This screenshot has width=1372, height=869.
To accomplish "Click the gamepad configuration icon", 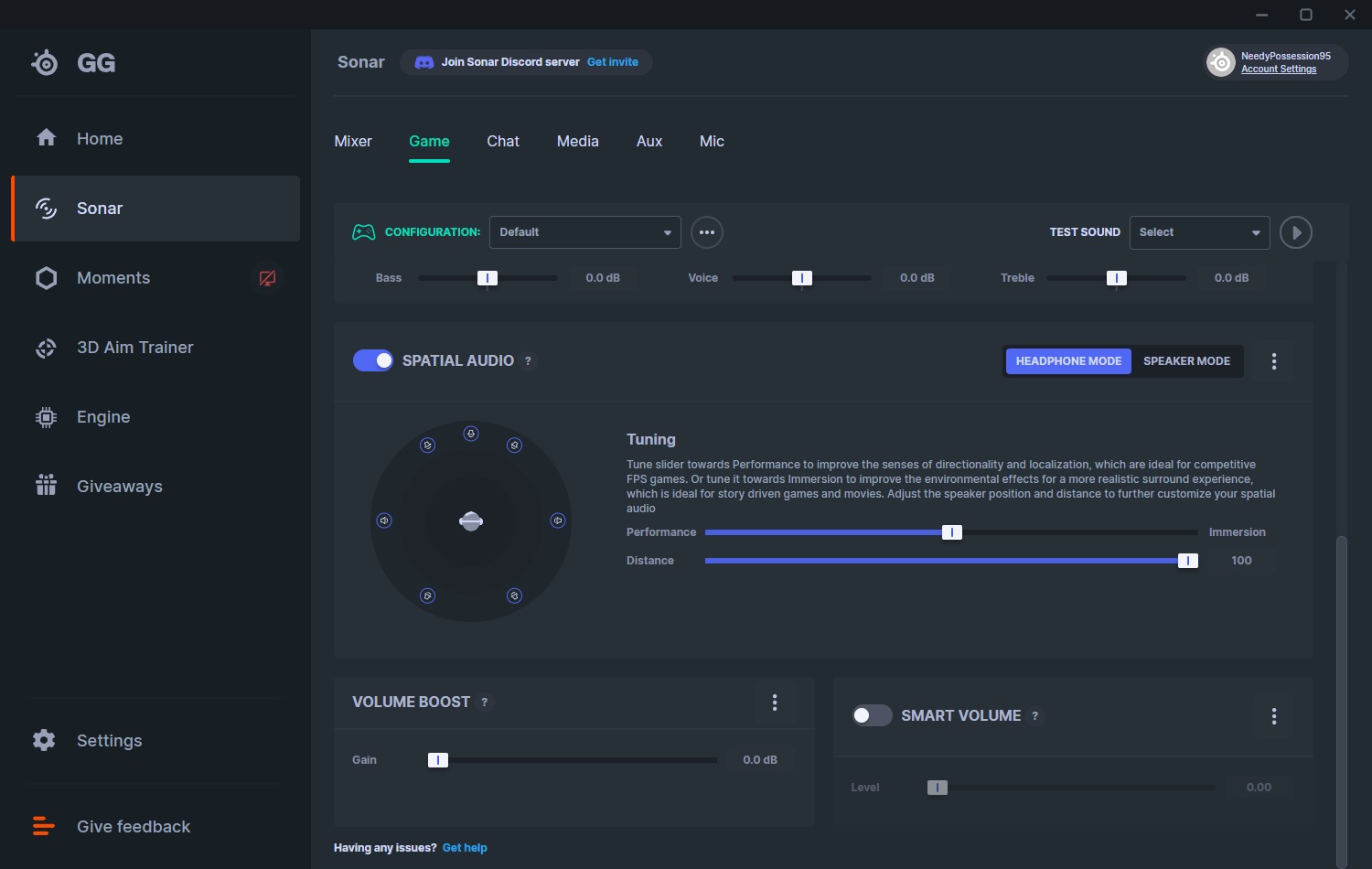I will (364, 232).
